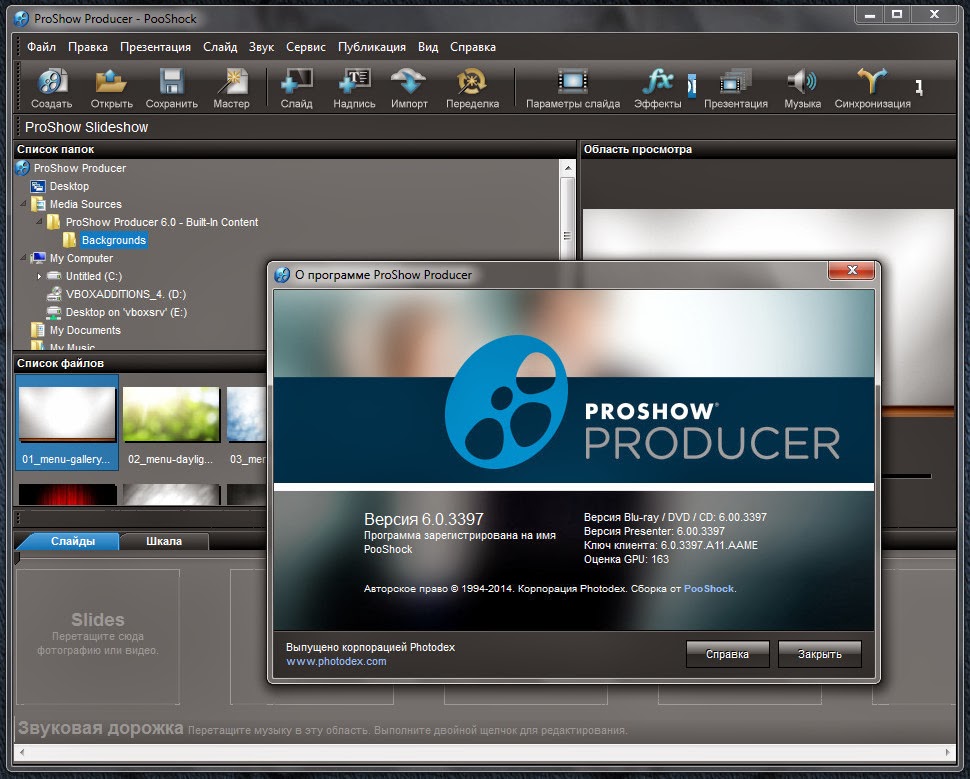Click the Справка button in About dialog

728,654
